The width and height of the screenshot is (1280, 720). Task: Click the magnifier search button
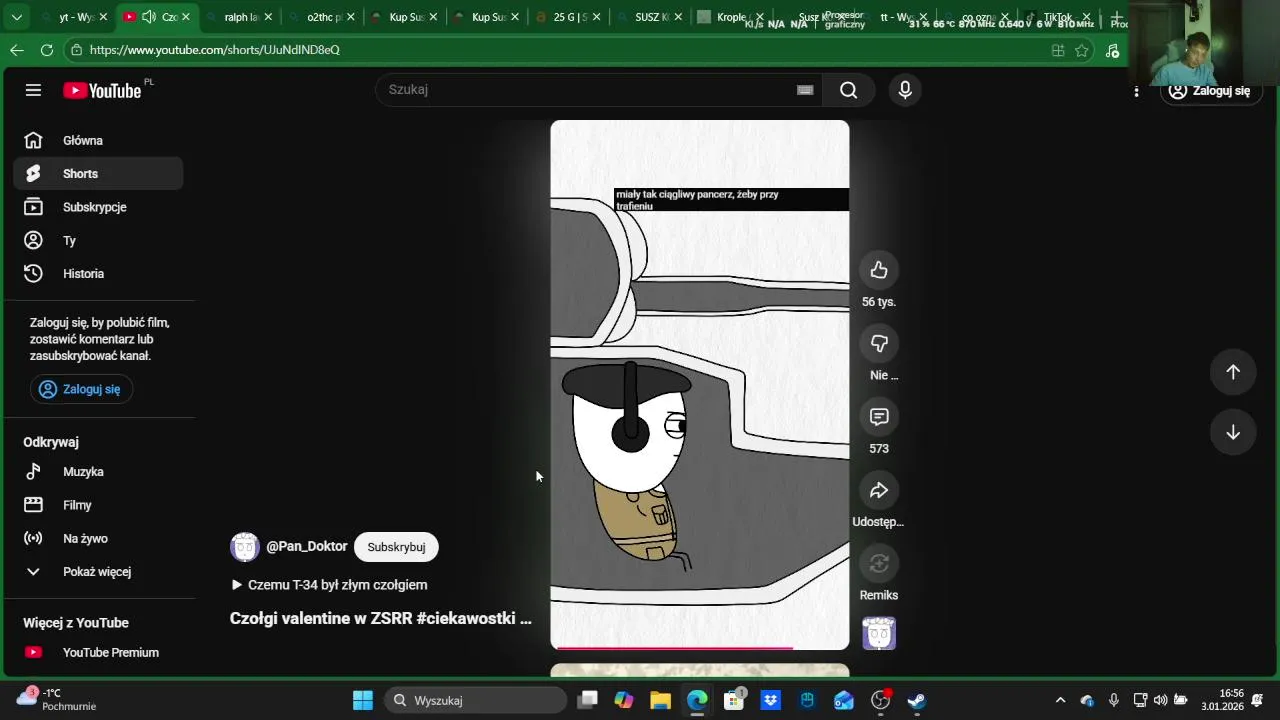(x=849, y=90)
